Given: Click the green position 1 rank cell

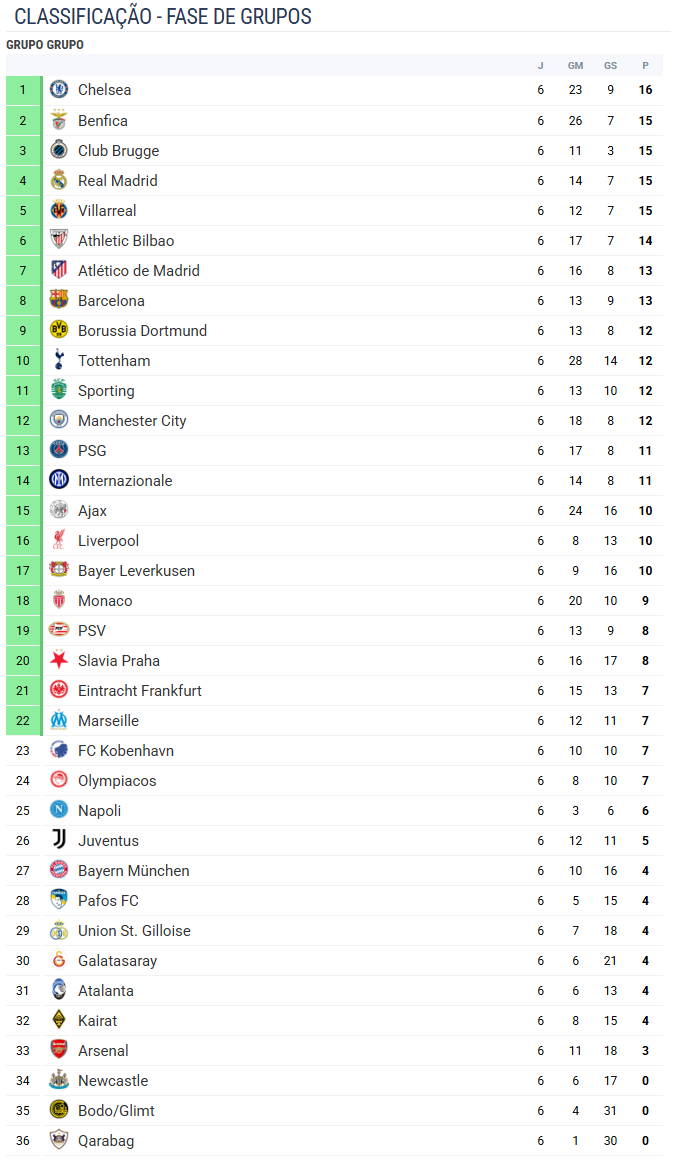Looking at the screenshot, I should coord(23,90).
